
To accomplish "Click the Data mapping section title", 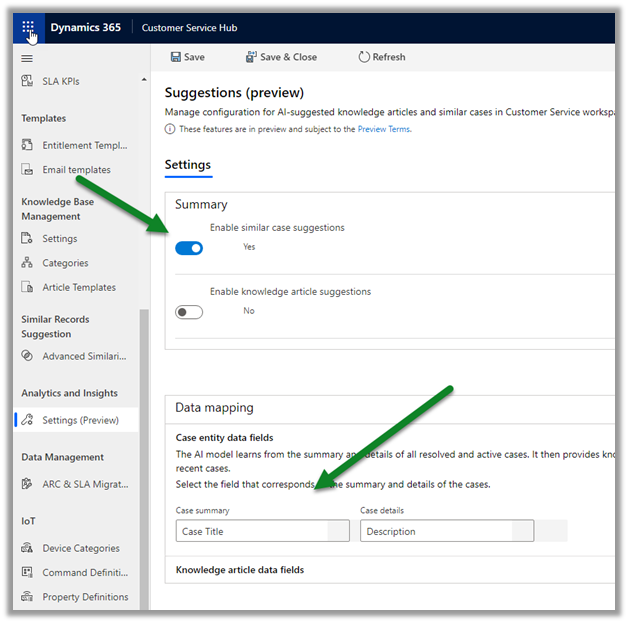I will (214, 408).
